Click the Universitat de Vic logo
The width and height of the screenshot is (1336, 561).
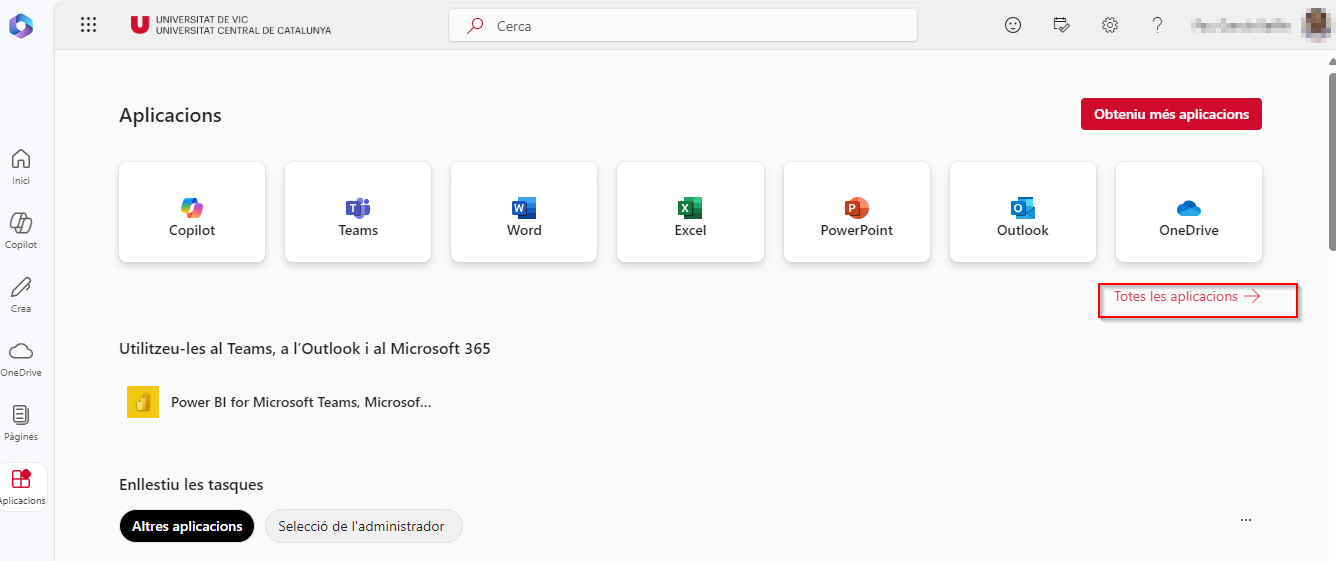coord(231,25)
